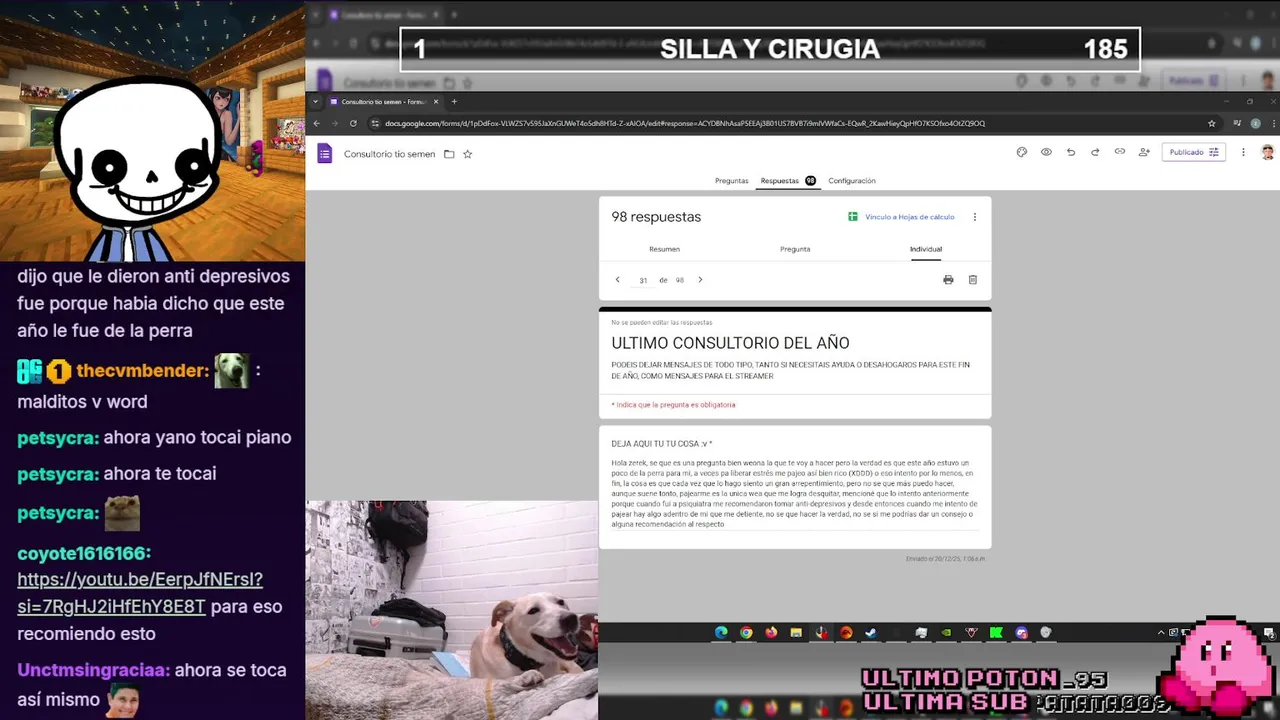Open the Forms more options menu
1280x720 pixels.
tap(1243, 152)
